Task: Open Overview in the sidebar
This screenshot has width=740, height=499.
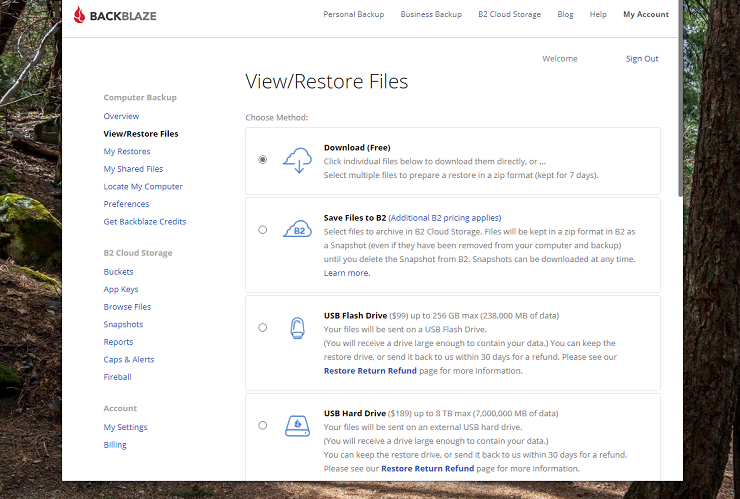Action: point(121,116)
